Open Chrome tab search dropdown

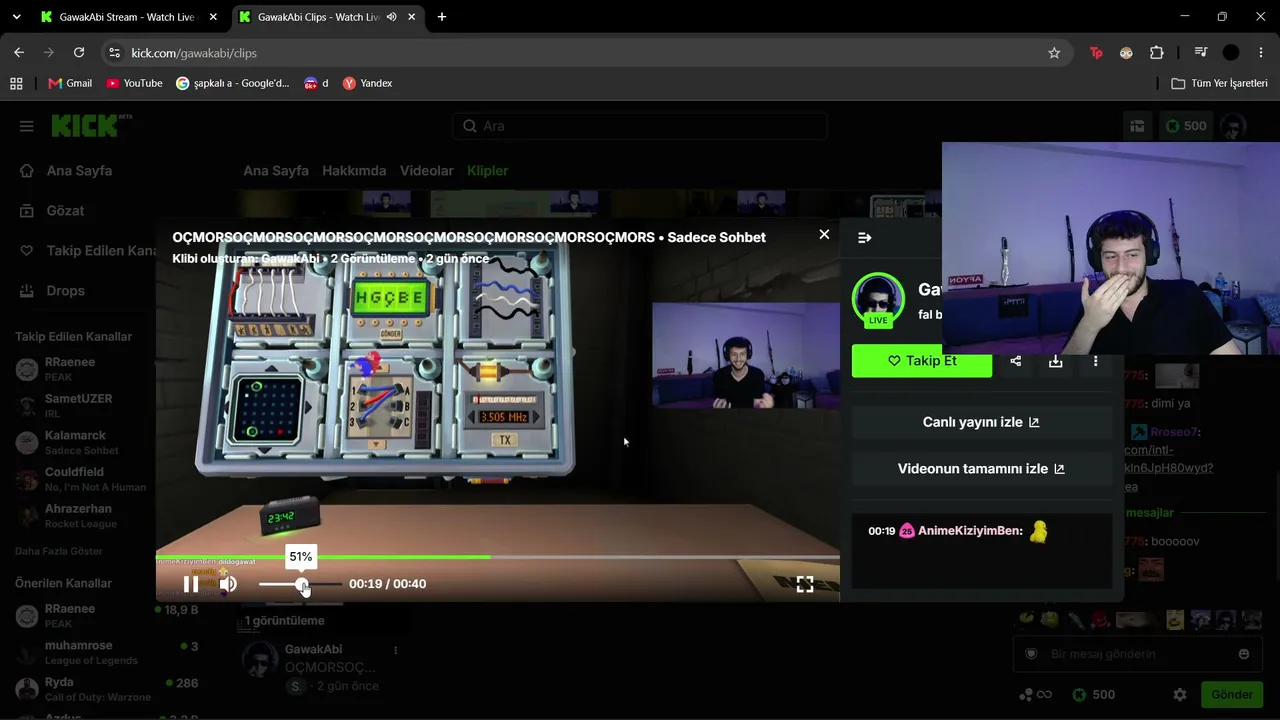click(16, 17)
